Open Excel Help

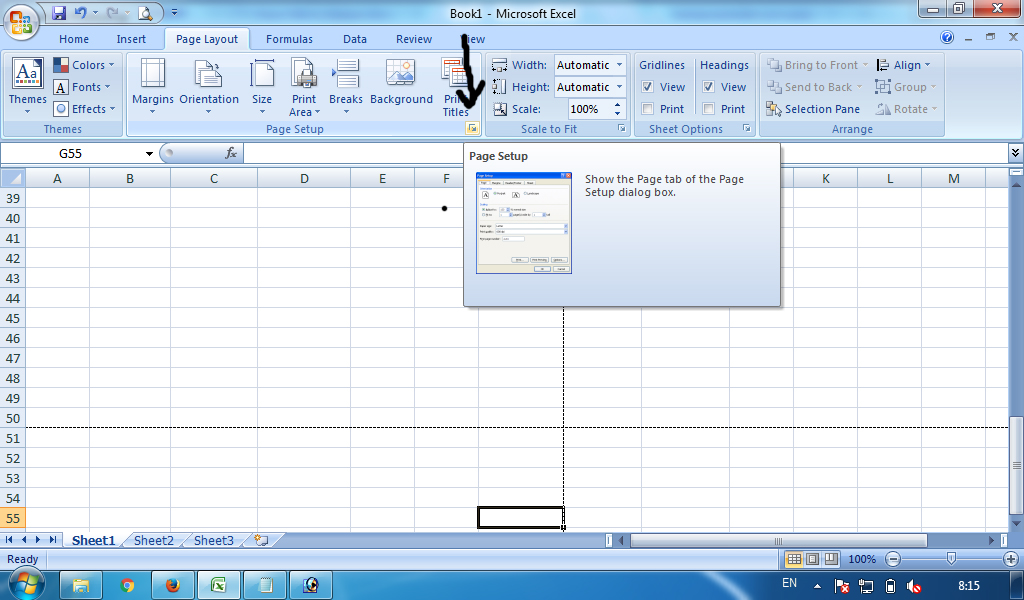click(947, 37)
